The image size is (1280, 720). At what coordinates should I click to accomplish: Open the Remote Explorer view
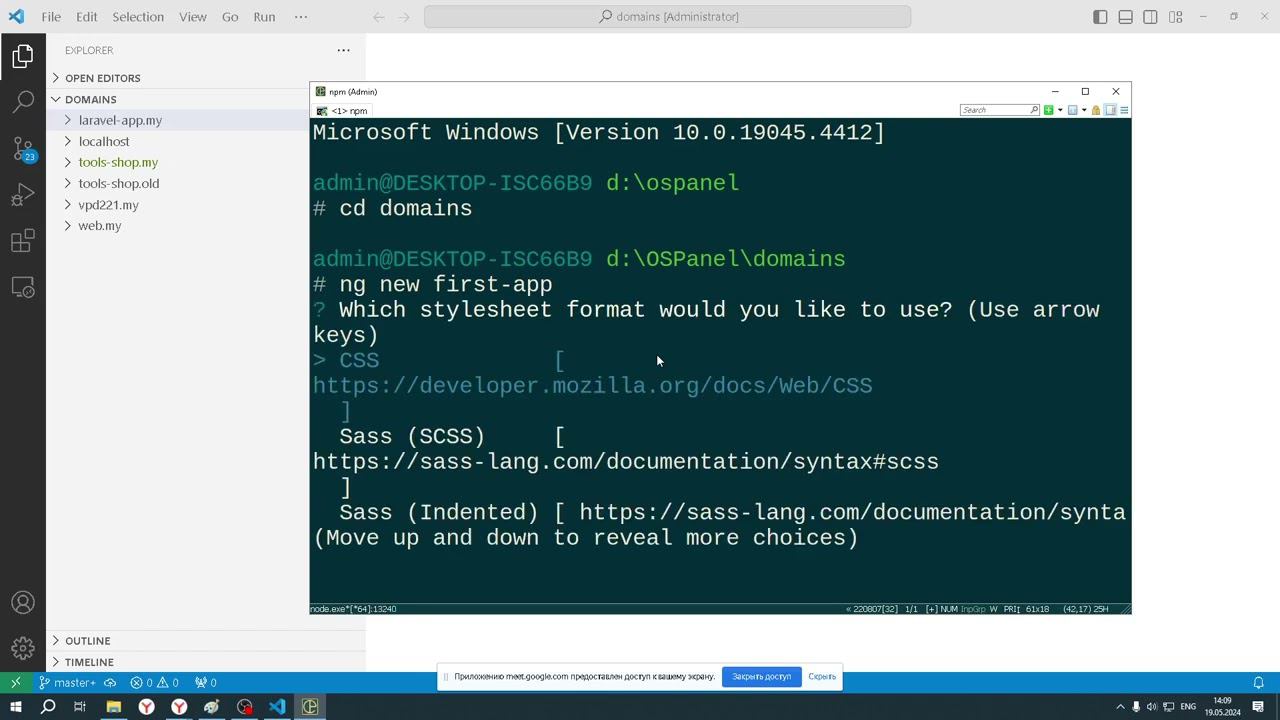click(23, 288)
